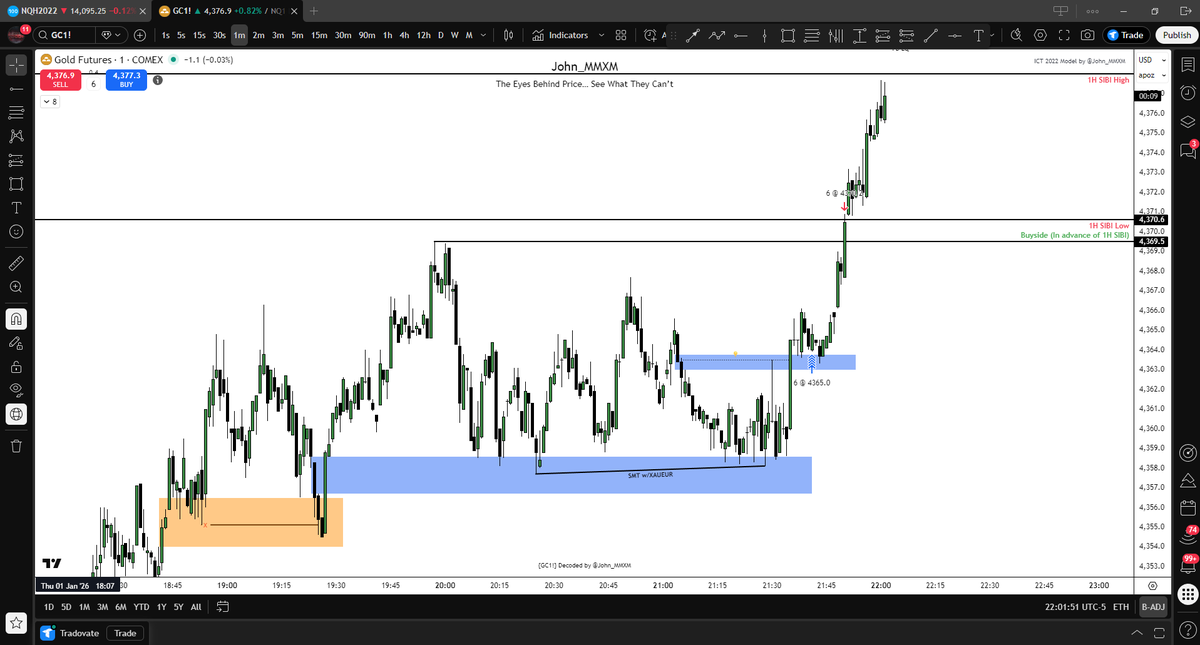Hide all drawings with the eye icon

click(x=16, y=390)
